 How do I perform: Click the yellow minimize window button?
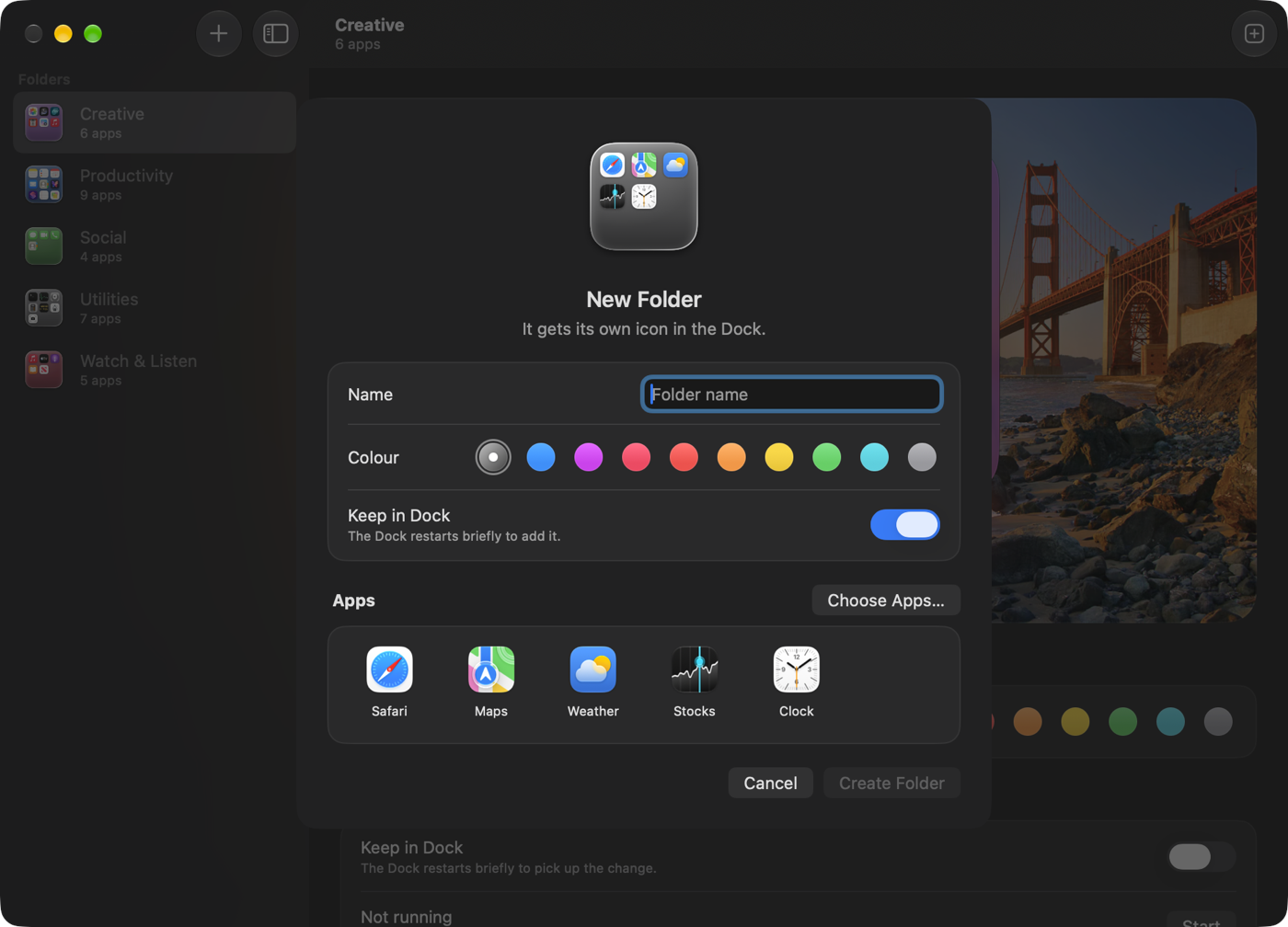click(x=63, y=34)
